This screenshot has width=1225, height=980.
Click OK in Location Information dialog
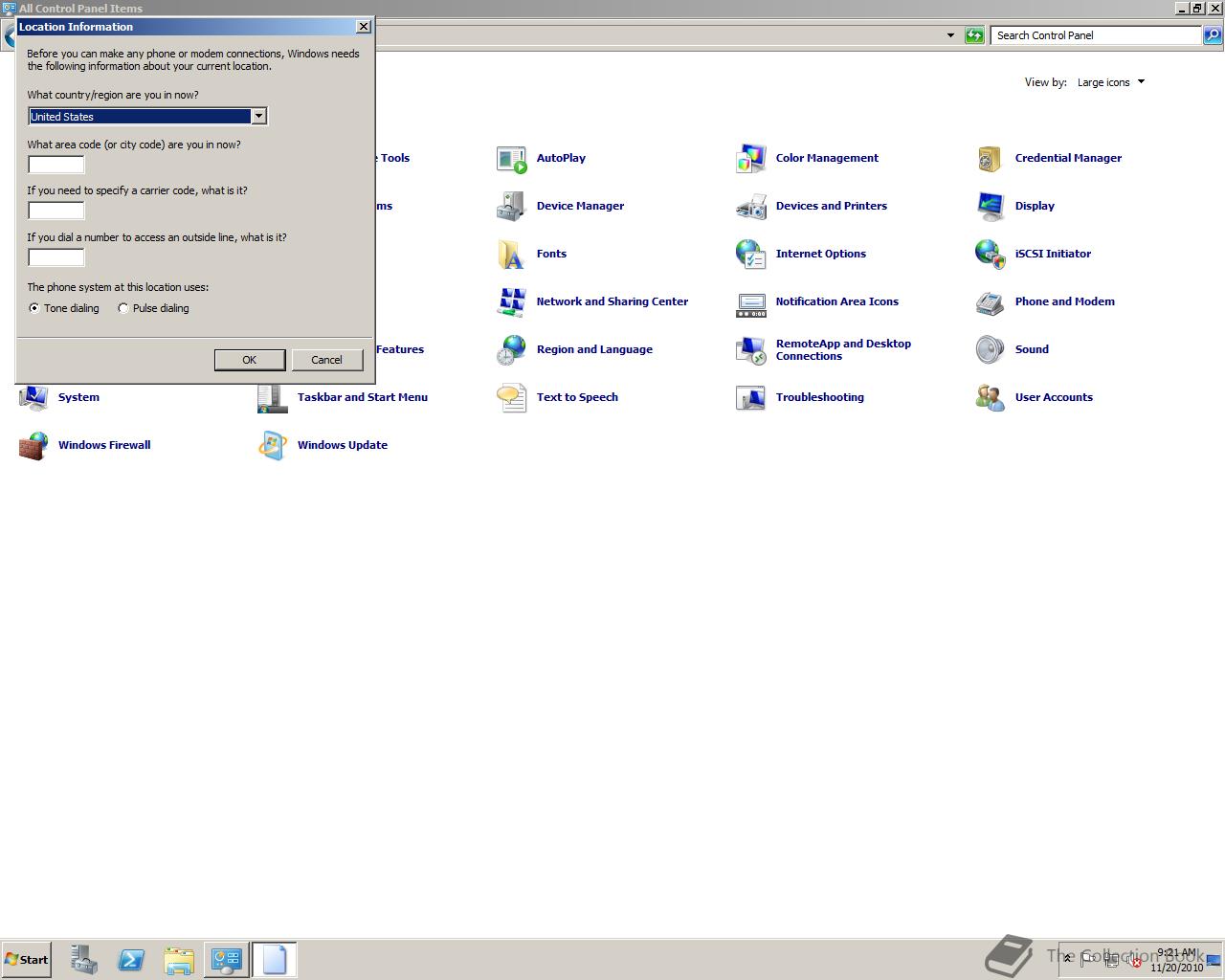pyautogui.click(x=250, y=360)
